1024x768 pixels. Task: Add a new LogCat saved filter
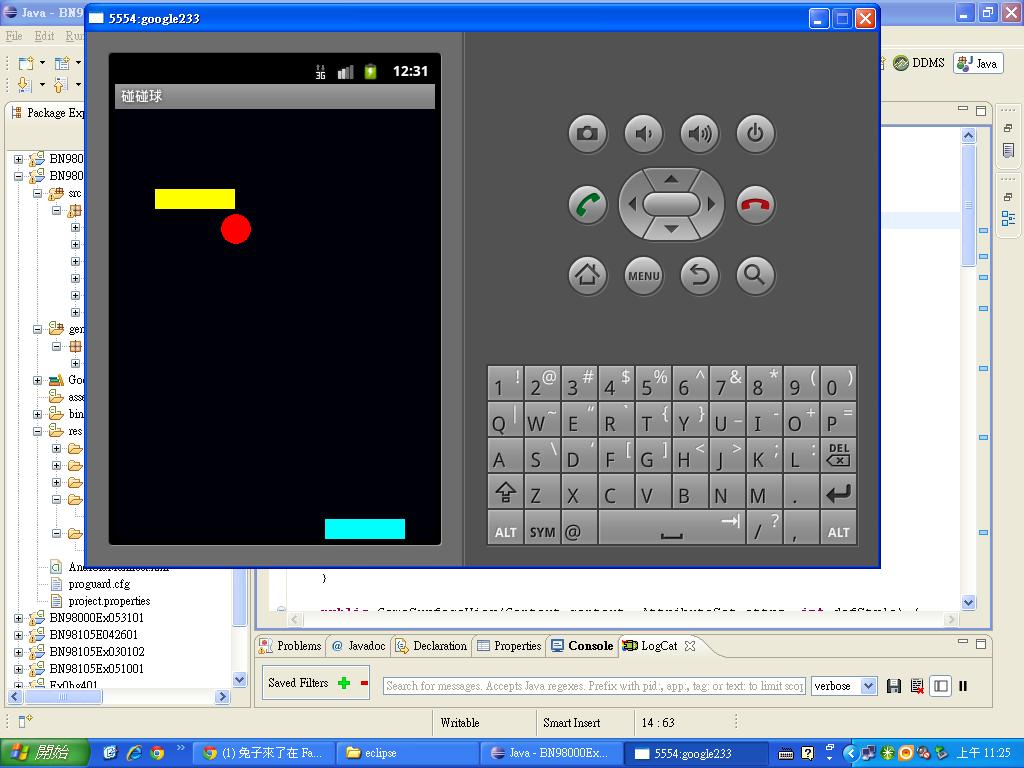pyautogui.click(x=344, y=684)
